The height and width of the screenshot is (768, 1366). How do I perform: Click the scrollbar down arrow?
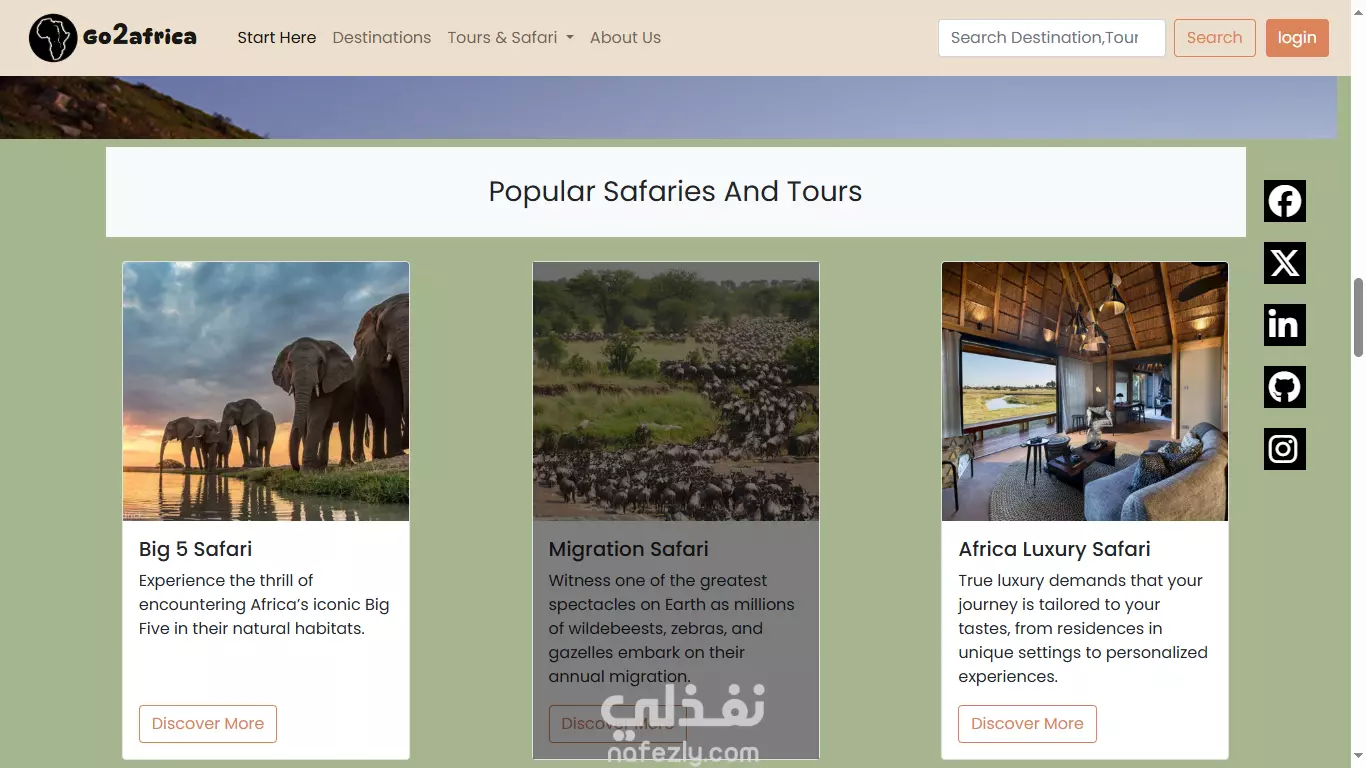click(1358, 757)
